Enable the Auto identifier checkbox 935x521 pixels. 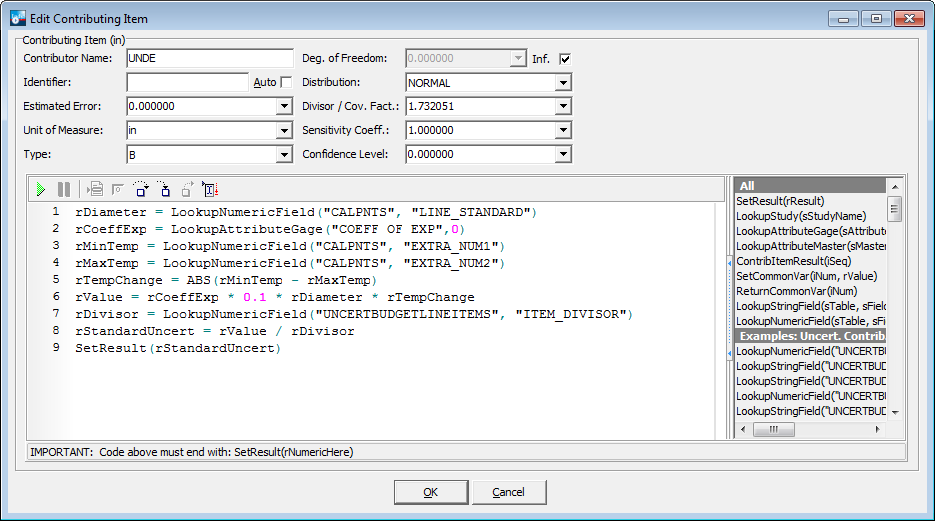286,82
